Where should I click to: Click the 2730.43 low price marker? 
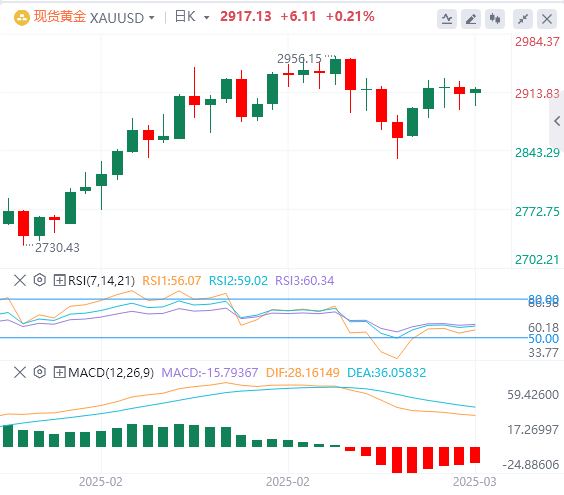(x=57, y=248)
